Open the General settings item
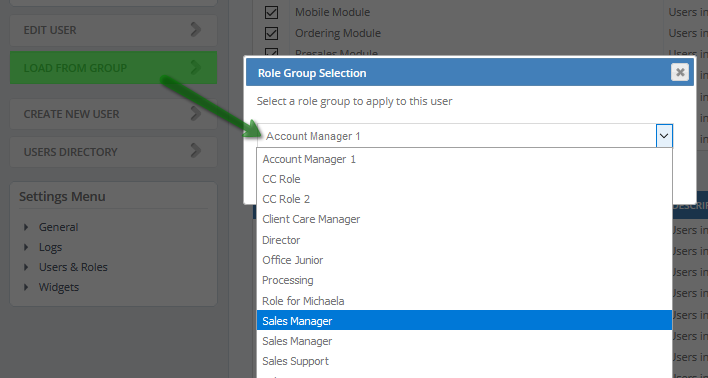The height and width of the screenshot is (378, 708). coord(58,227)
